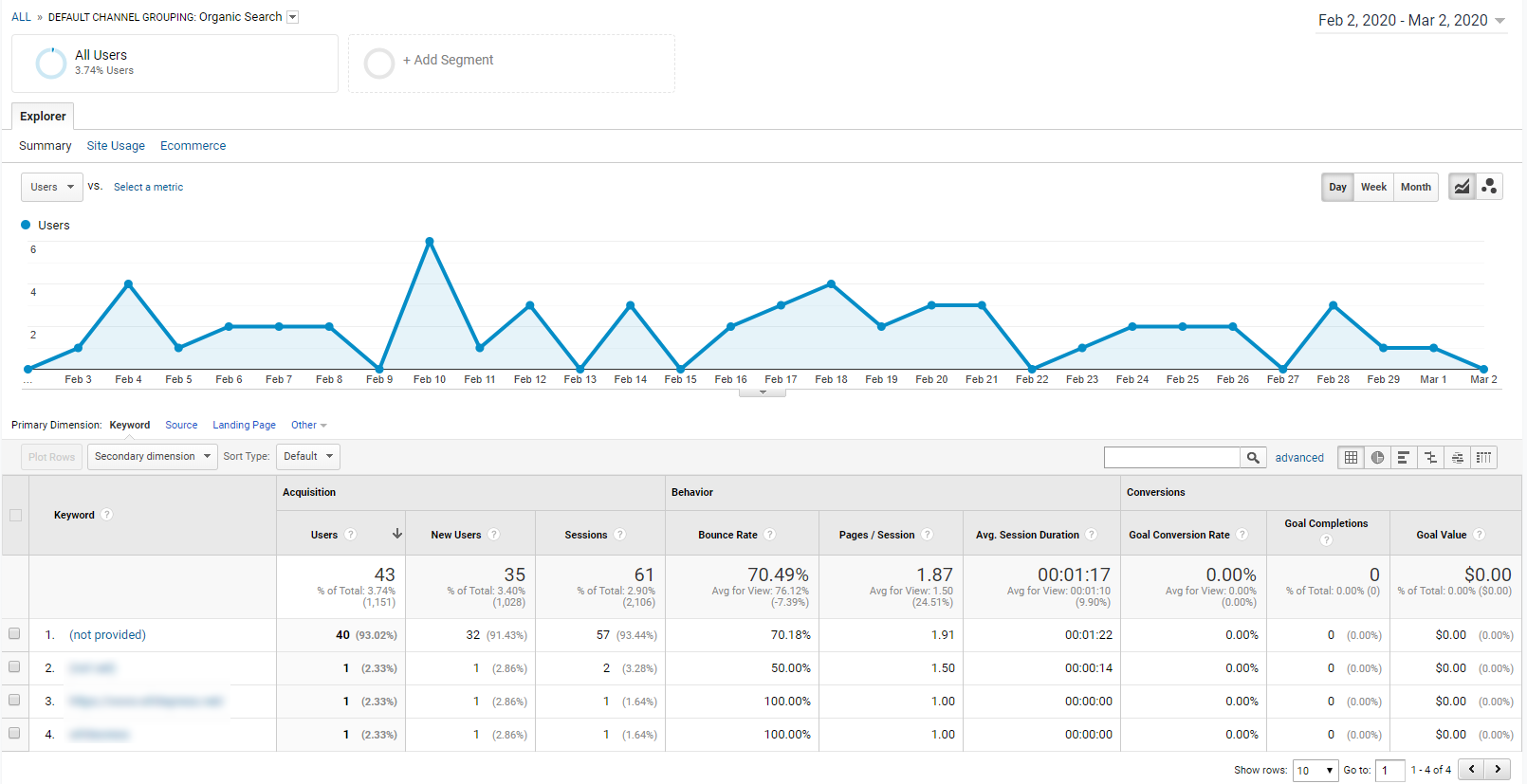Open the Secondary dimension dropdown
The width and height of the screenshot is (1527, 784).
pos(153,456)
